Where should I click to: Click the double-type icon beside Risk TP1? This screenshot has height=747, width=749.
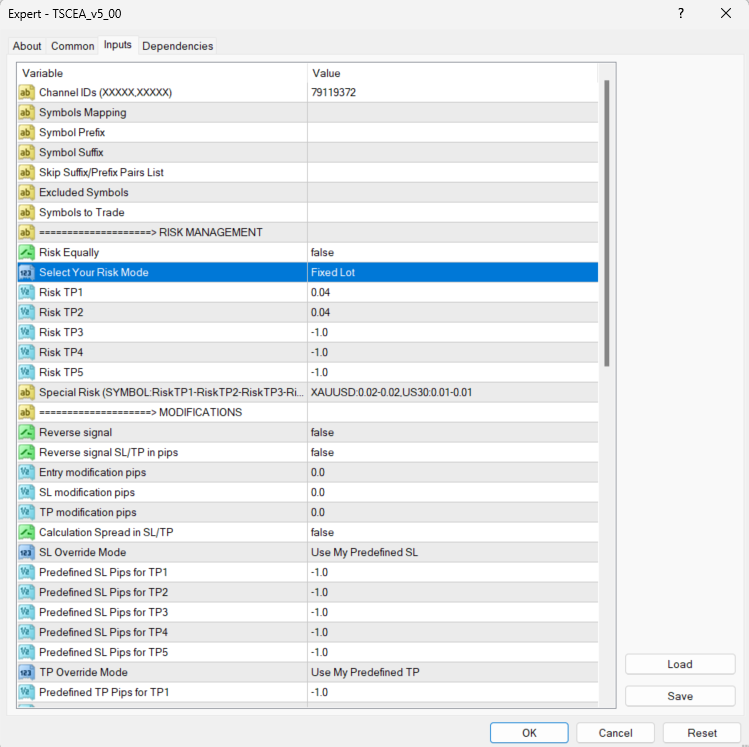[x=27, y=292]
